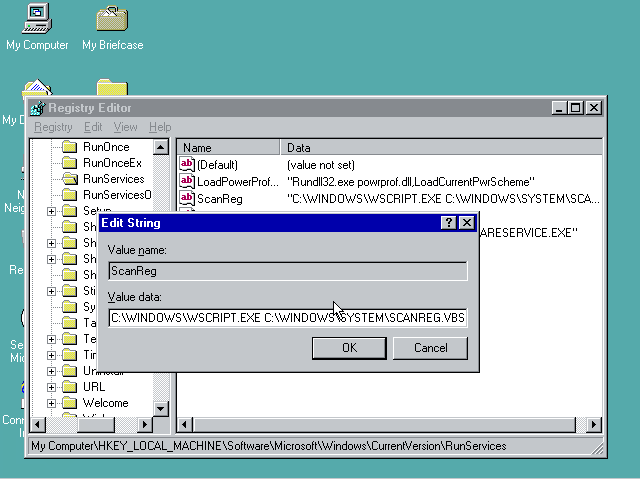The width and height of the screenshot is (640, 480).
Task: Select the ScanReg value name
Action: click(x=220, y=199)
